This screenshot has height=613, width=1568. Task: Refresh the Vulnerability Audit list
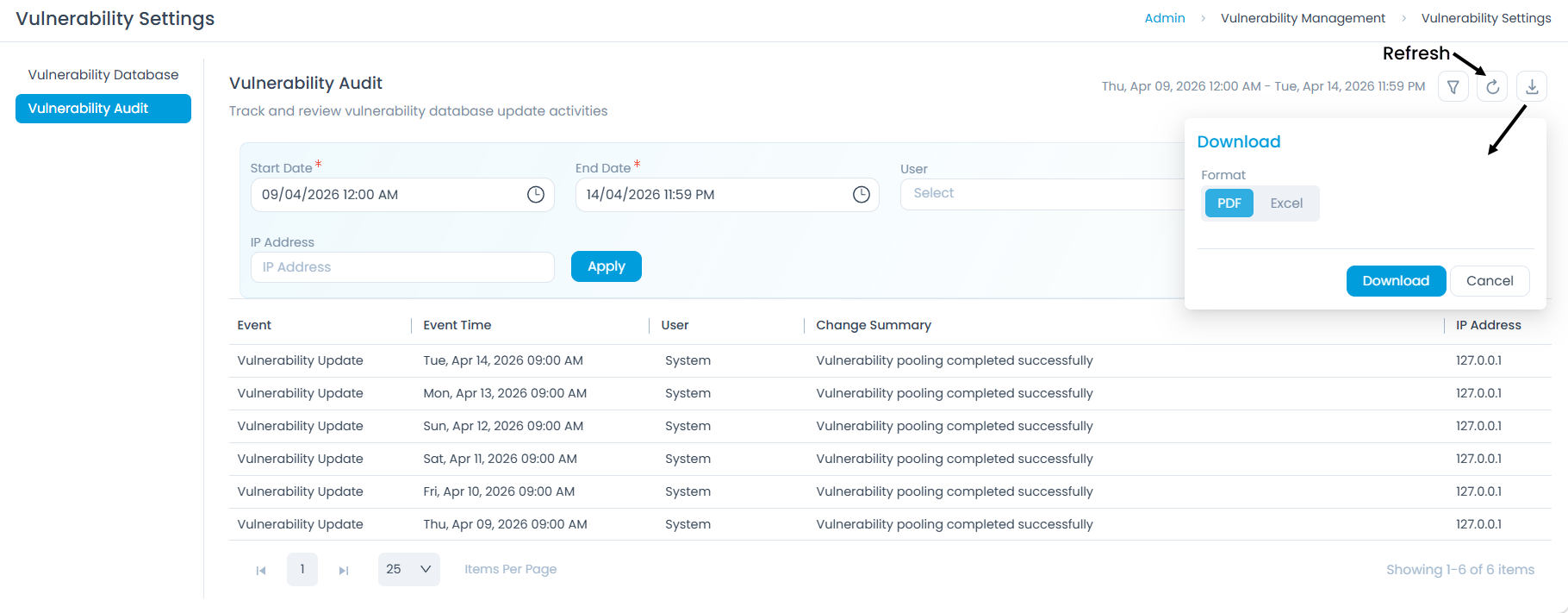coord(1492,86)
